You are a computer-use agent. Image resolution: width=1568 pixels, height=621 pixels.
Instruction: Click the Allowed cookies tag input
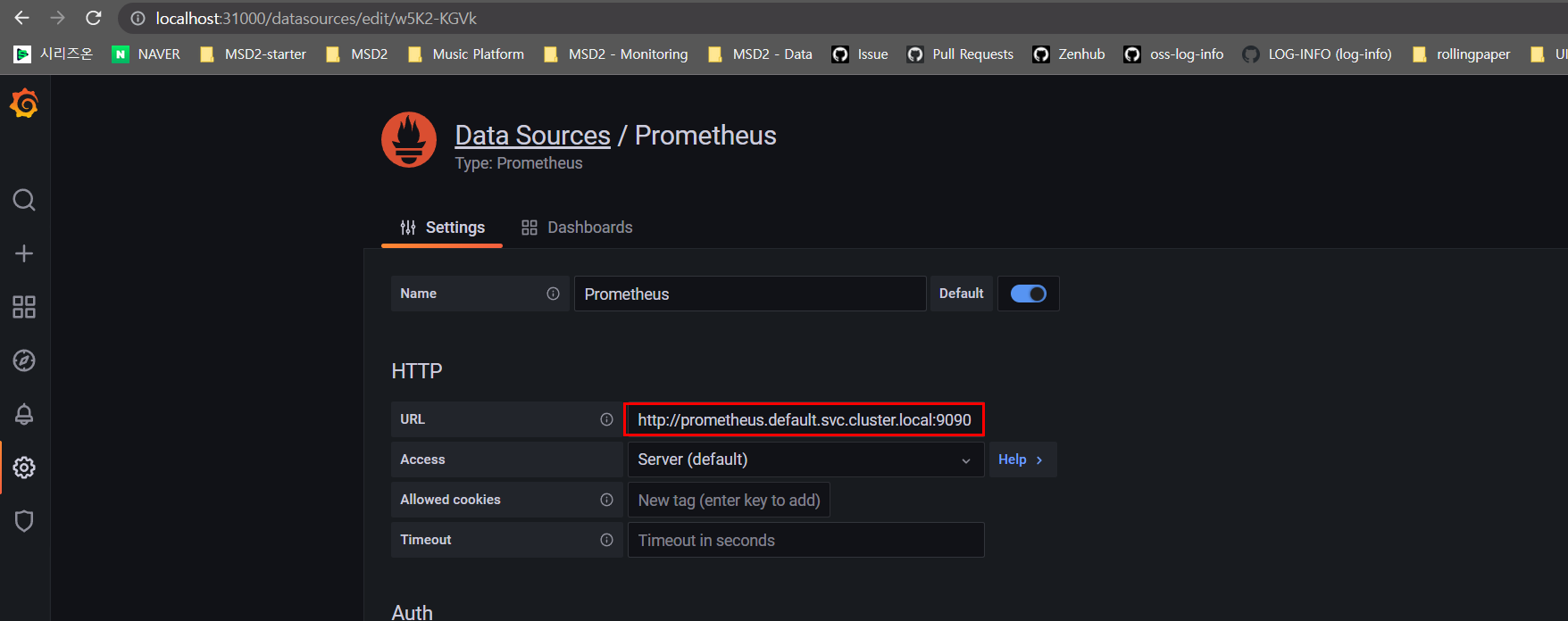click(729, 500)
